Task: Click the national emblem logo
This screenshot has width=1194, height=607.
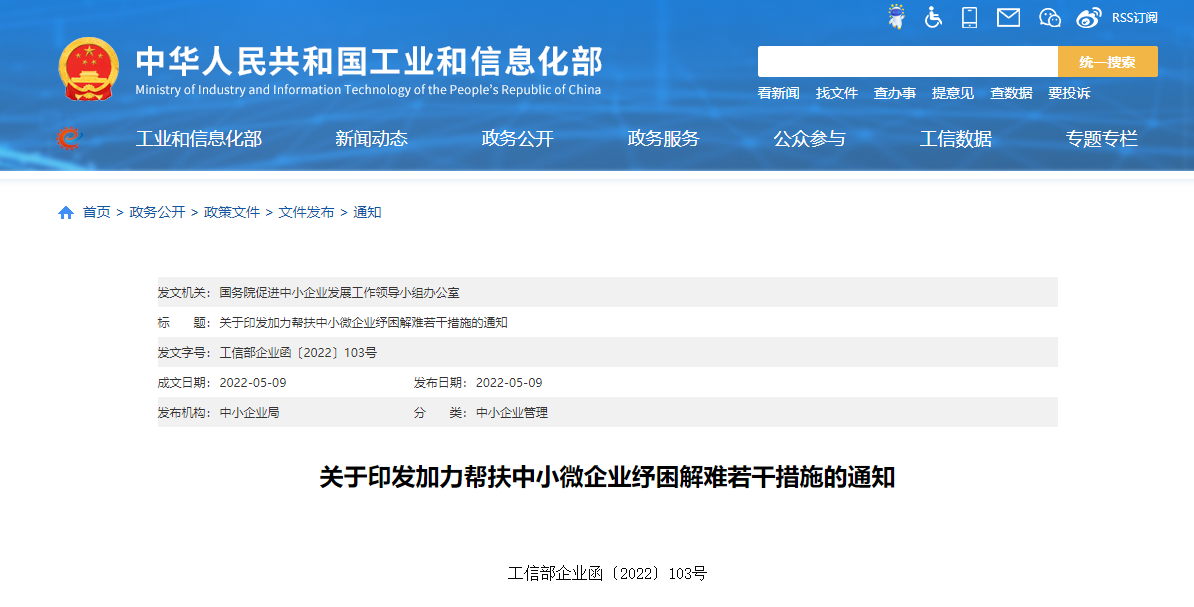Action: coord(88,69)
